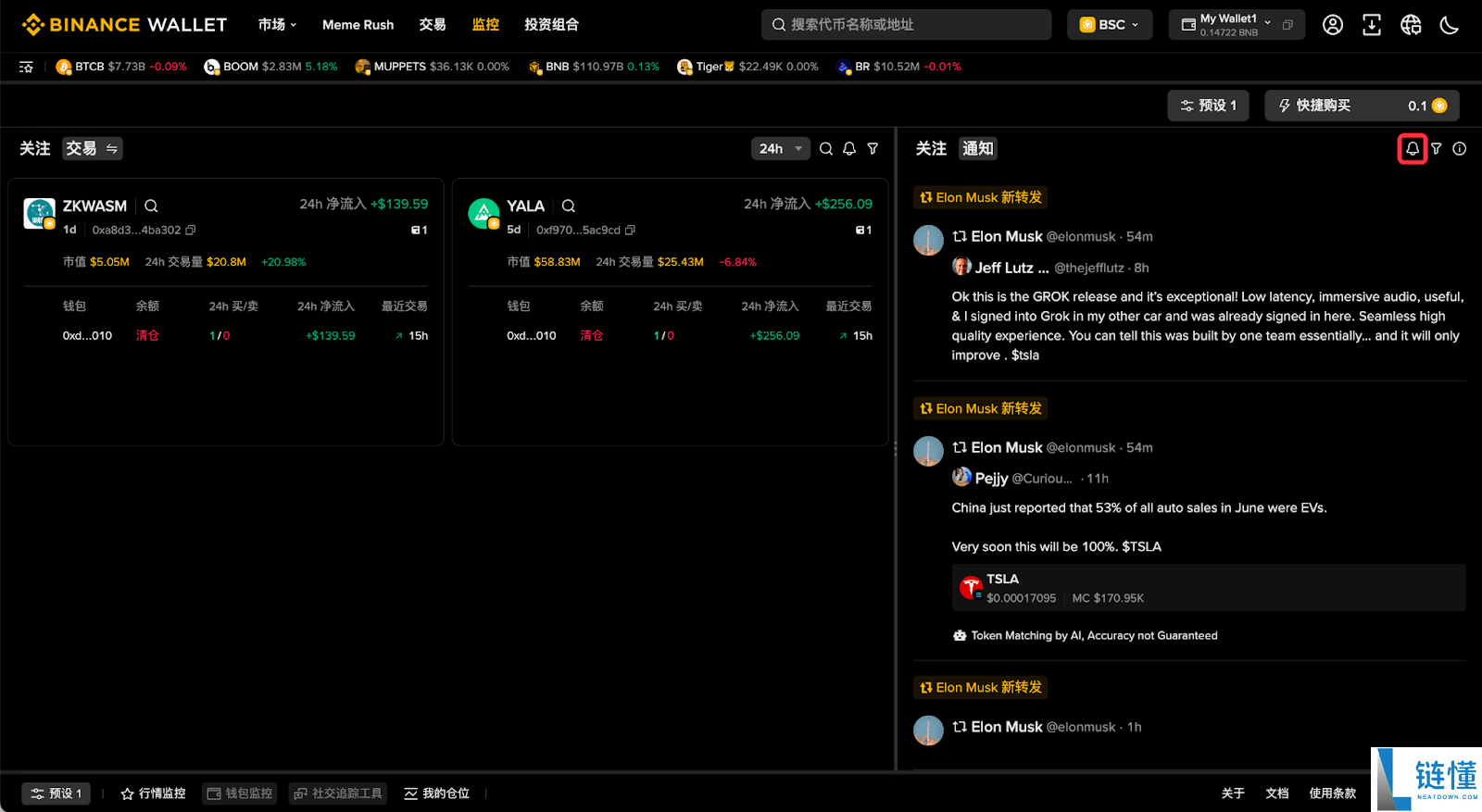The width and height of the screenshot is (1482, 812).
Task: Click the 预设 1 button at top
Action: pyautogui.click(x=1208, y=106)
